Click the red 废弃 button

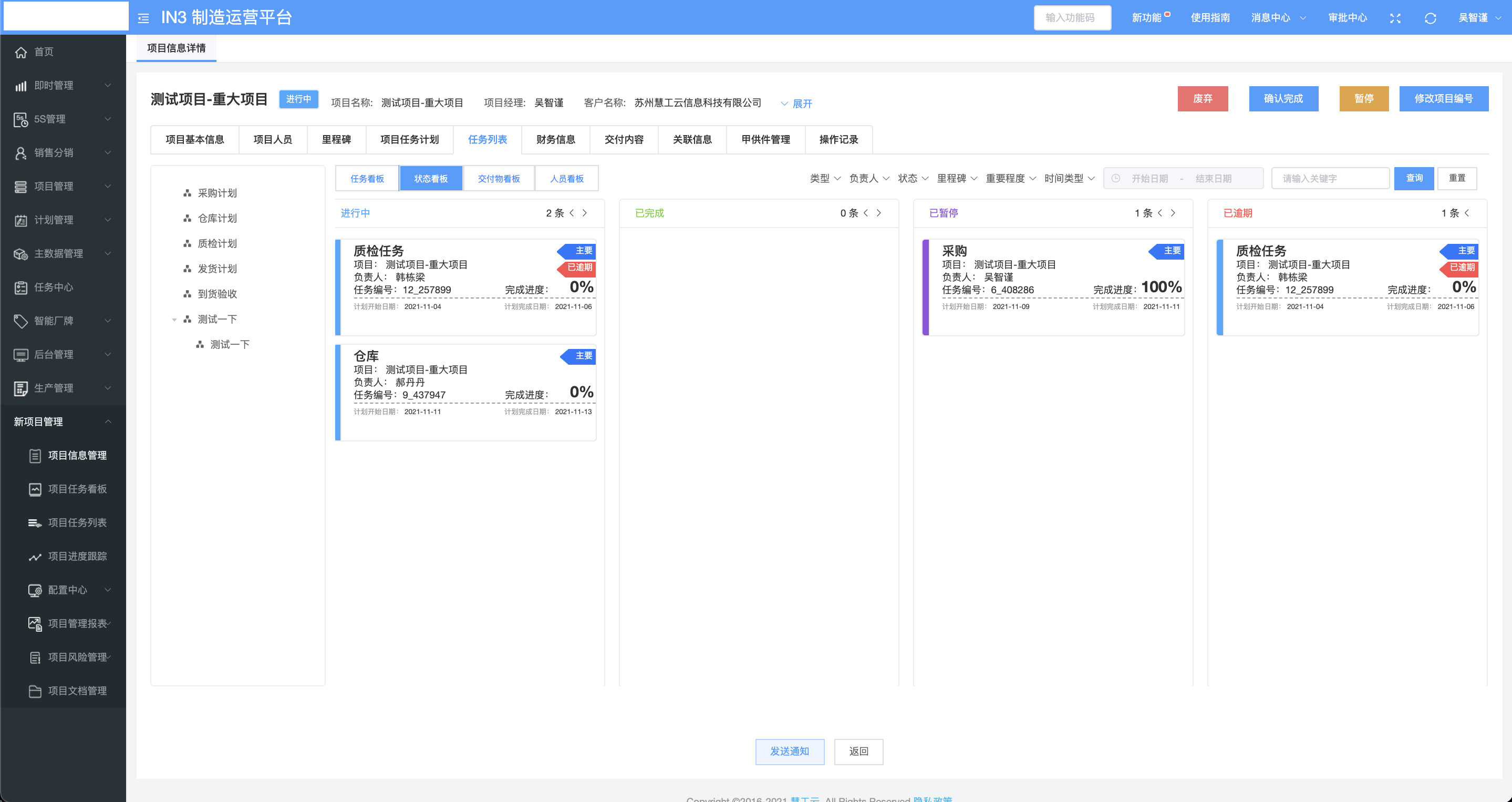1202,99
